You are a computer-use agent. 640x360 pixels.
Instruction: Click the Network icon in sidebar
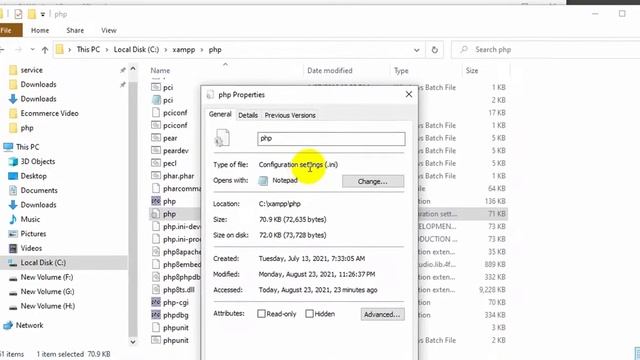click(8, 325)
